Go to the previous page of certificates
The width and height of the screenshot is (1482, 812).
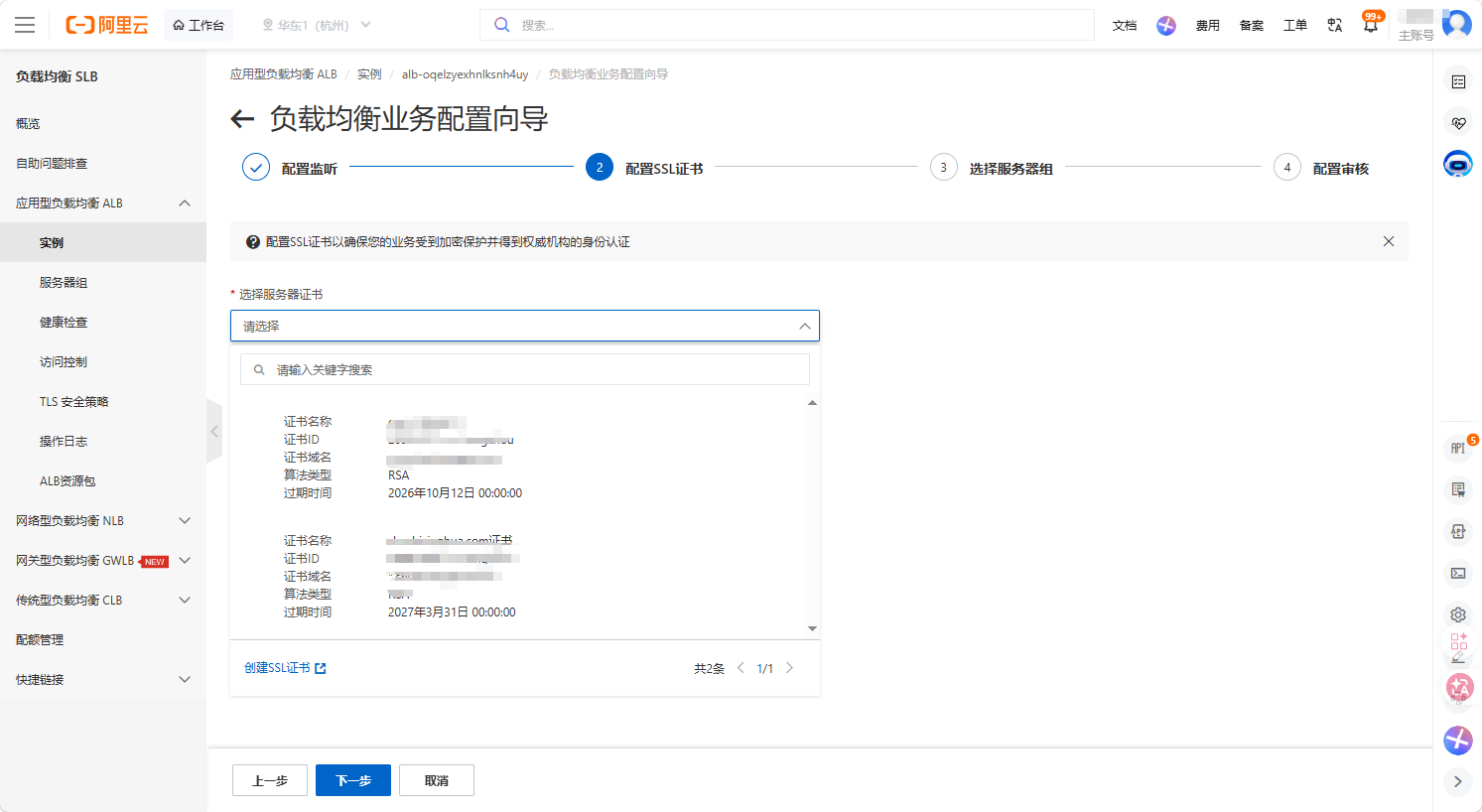pos(741,668)
